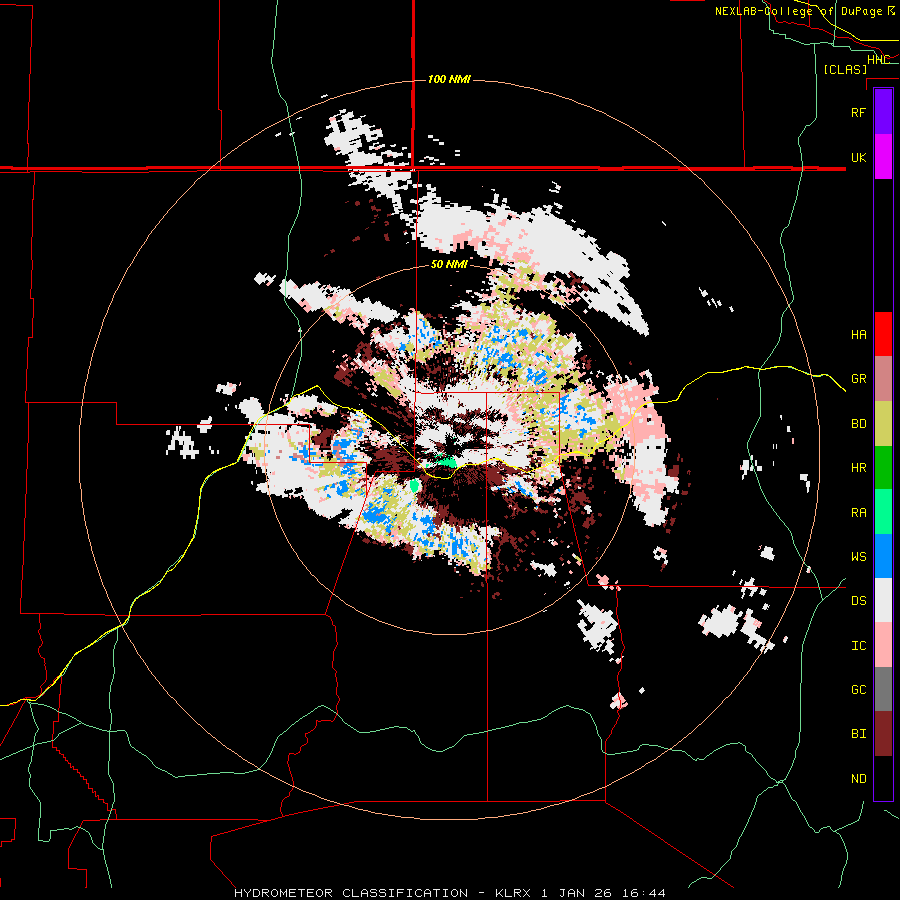The width and height of the screenshot is (900, 900).
Task: Click the DS white legend swatch
Action: (x=883, y=600)
